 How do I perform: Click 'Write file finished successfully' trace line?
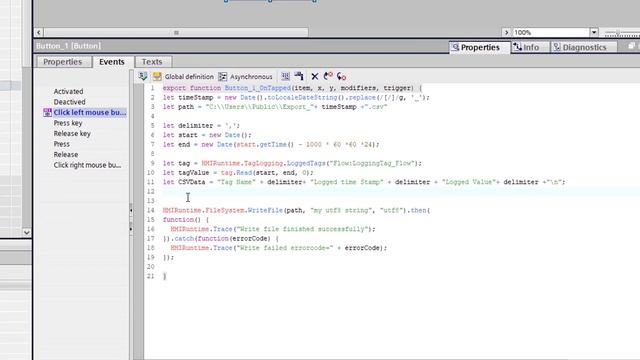click(x=273, y=229)
